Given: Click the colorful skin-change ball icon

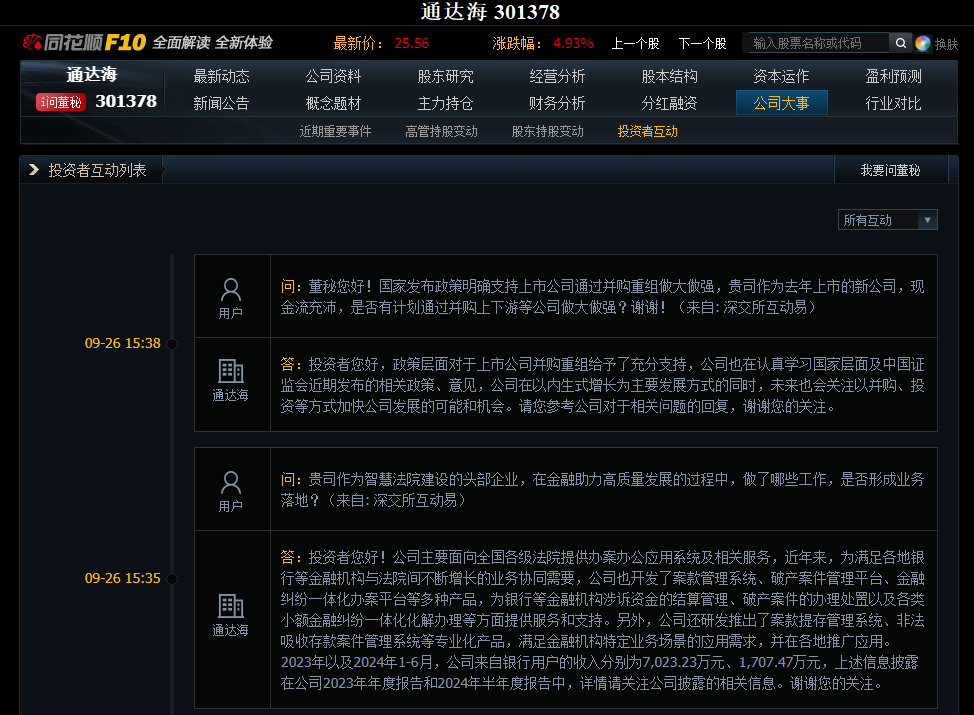Looking at the screenshot, I should pyautogui.click(x=922, y=43).
